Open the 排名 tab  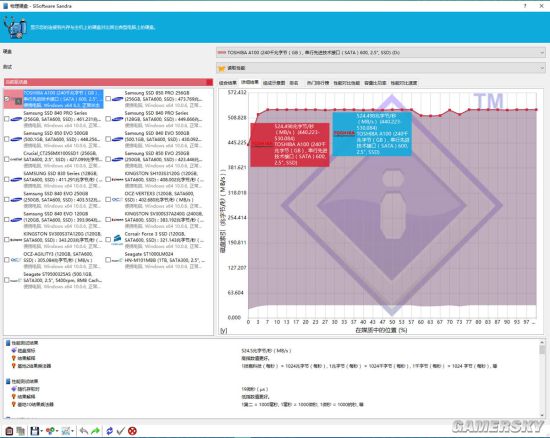click(x=294, y=83)
